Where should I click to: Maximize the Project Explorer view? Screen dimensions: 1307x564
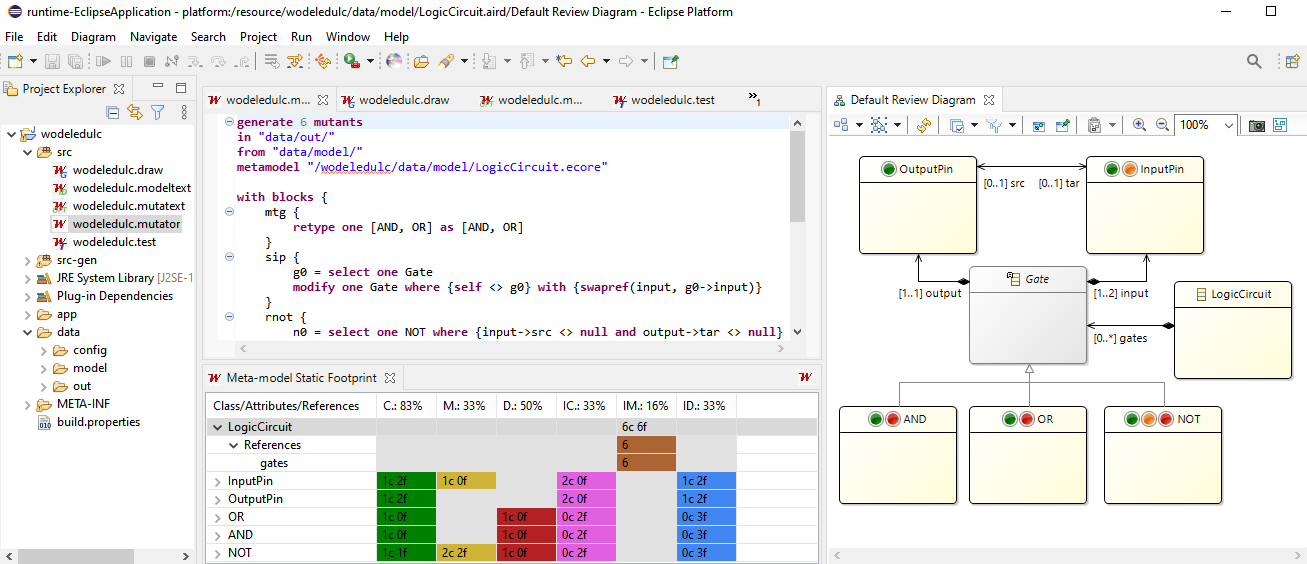point(181,88)
